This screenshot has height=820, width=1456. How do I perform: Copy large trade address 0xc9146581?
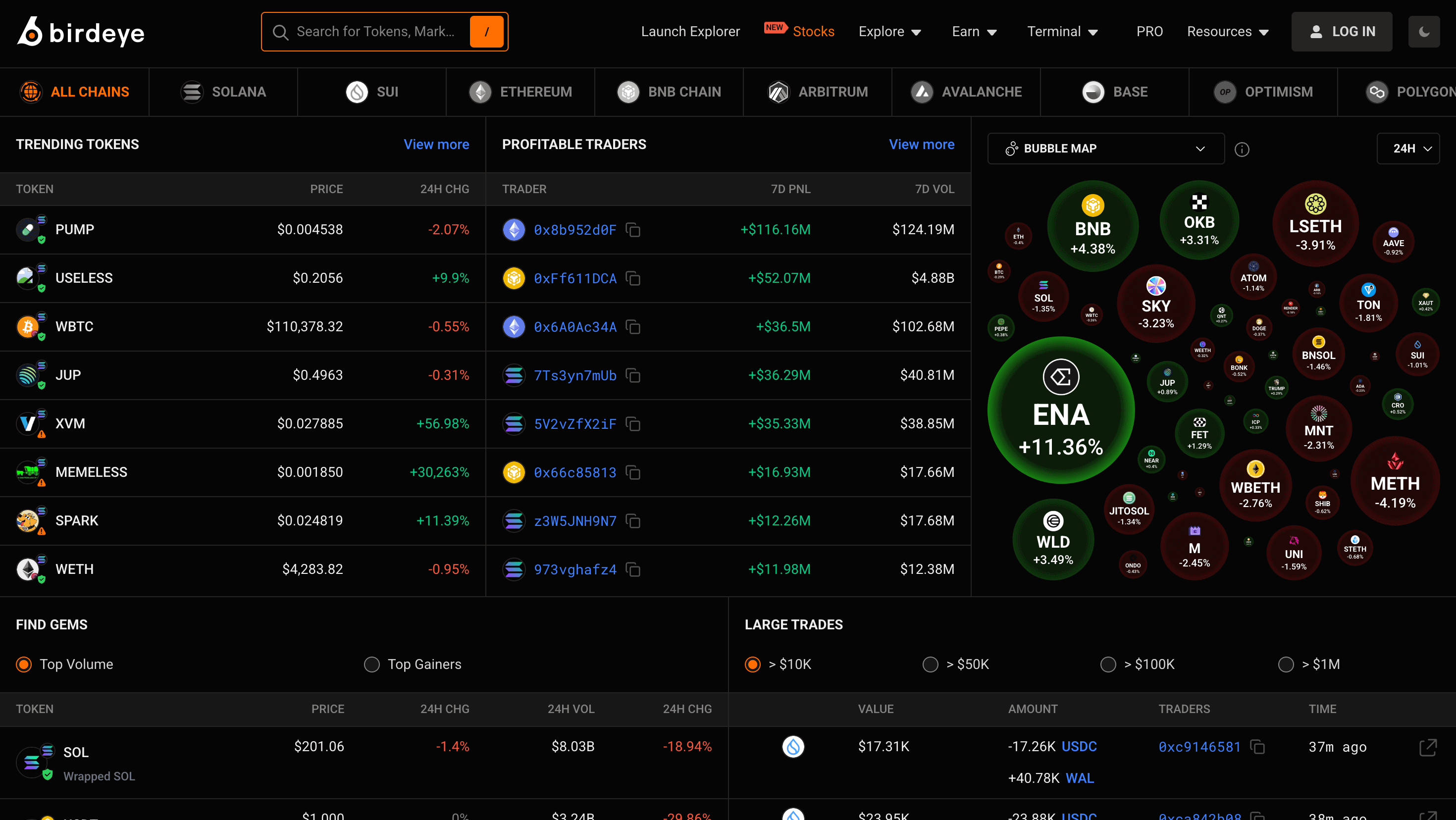(x=1257, y=747)
